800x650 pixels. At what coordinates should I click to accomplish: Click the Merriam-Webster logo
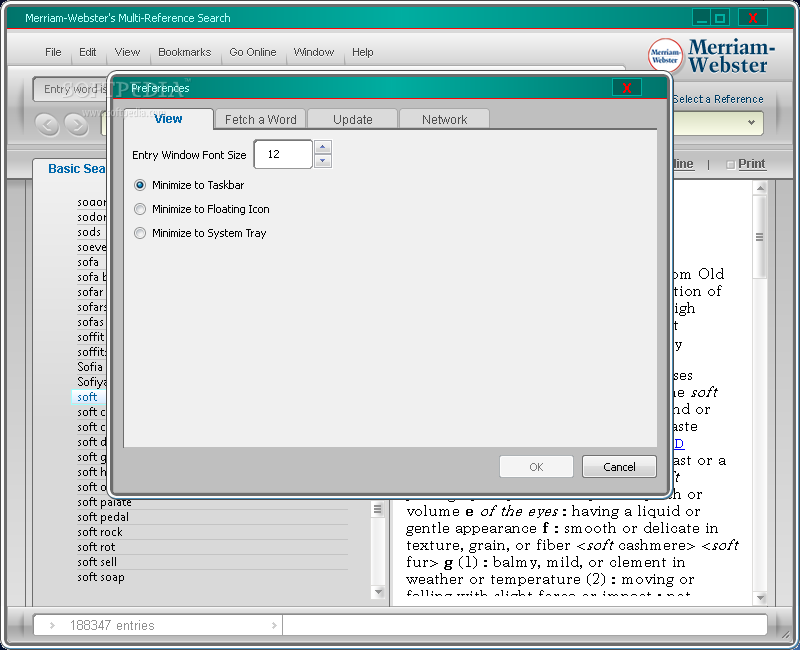(711, 56)
